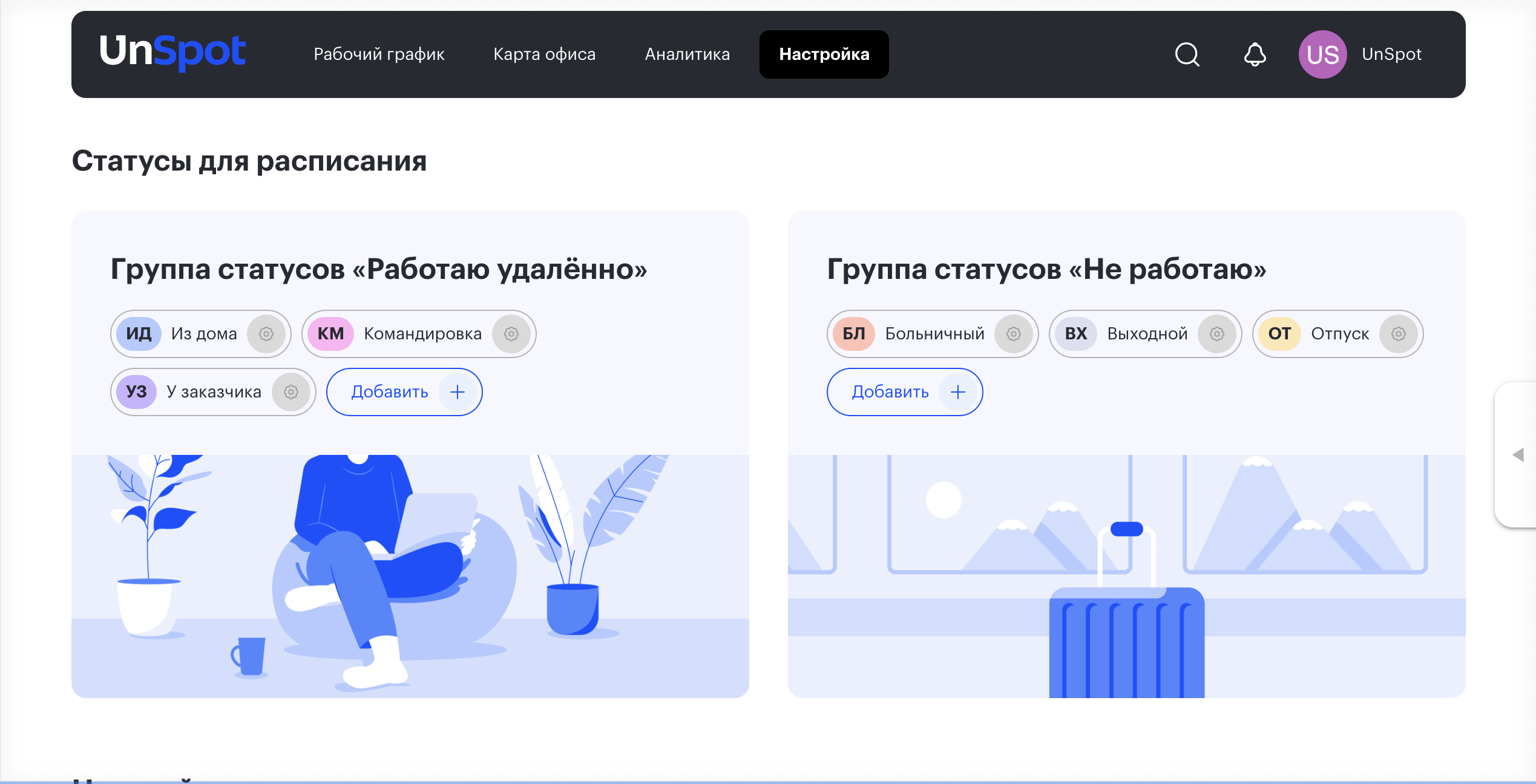1536x784 pixels.
Task: Open the search magnifier icon
Action: point(1187,54)
